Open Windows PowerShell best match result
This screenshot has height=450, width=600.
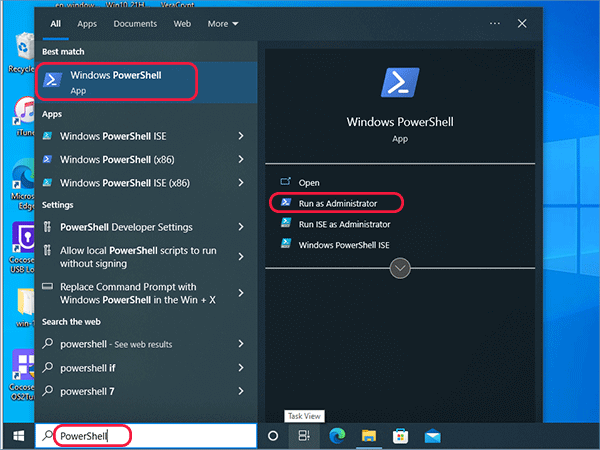146,82
